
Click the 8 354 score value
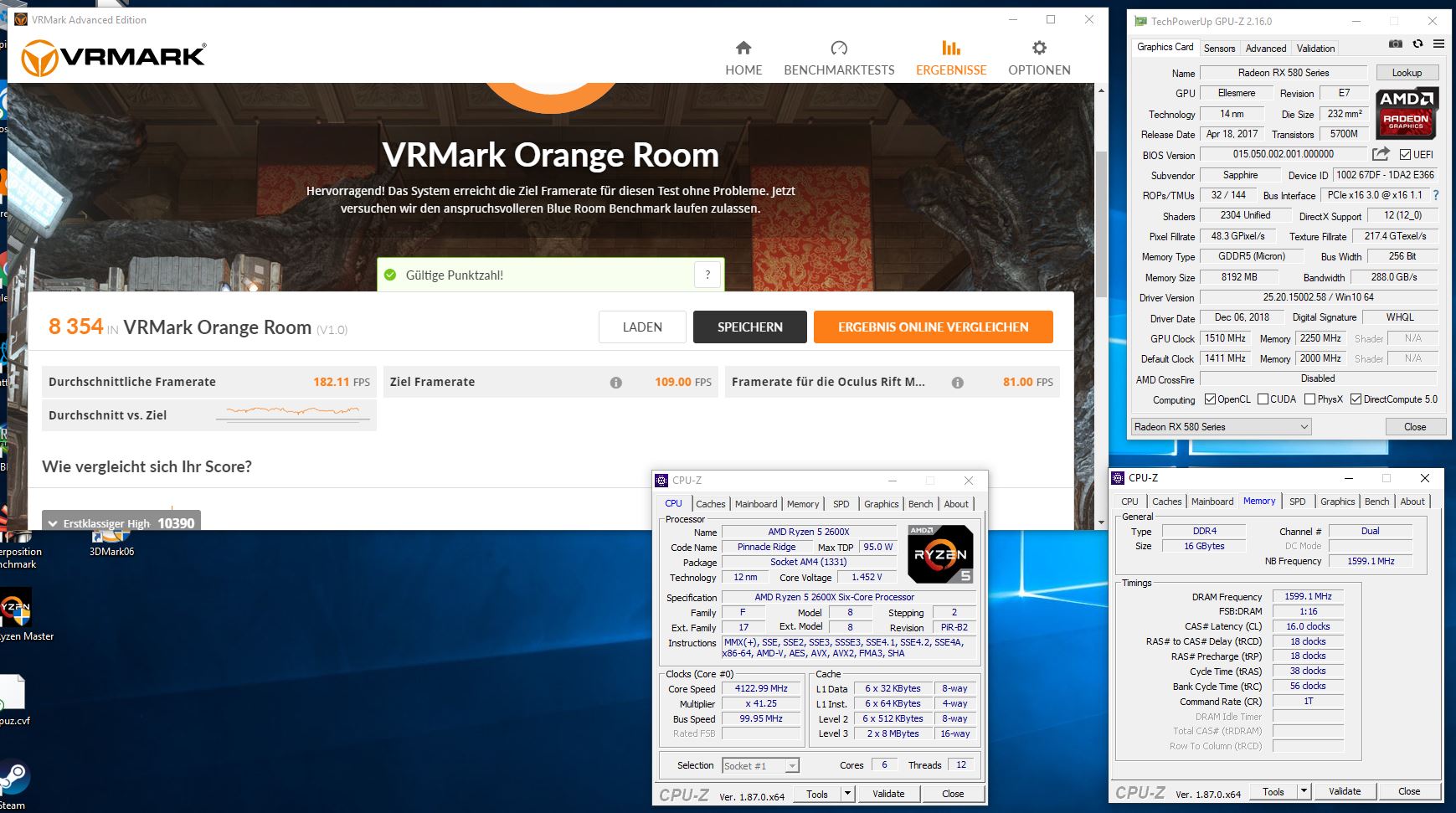(76, 327)
